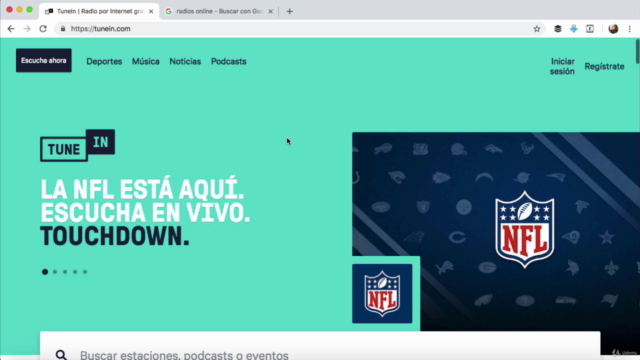Focus the Buscar estaciones search field
The image size is (640, 360).
point(320,346)
